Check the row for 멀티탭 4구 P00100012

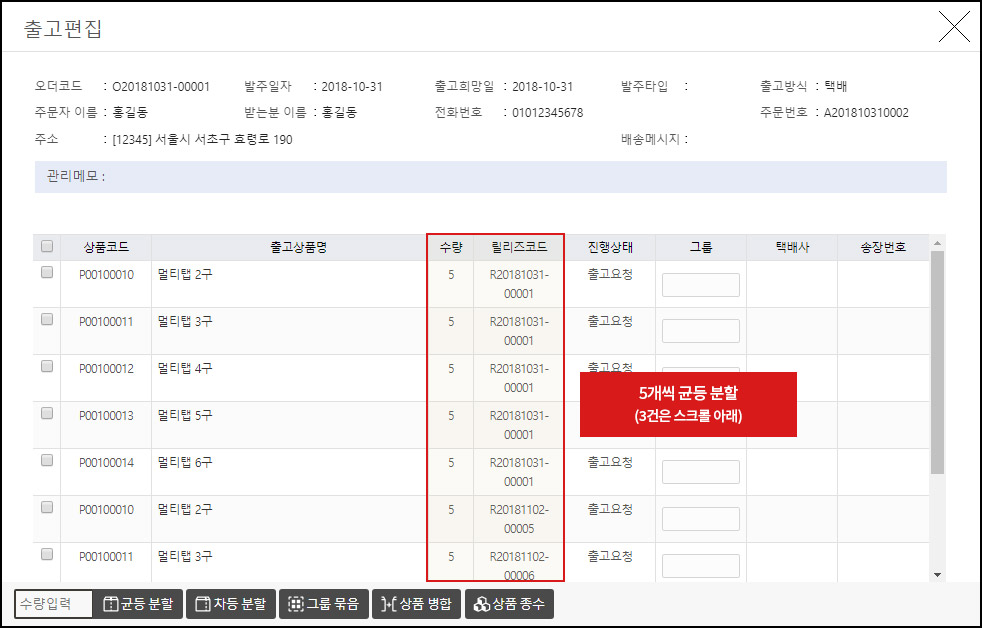[x=46, y=368]
